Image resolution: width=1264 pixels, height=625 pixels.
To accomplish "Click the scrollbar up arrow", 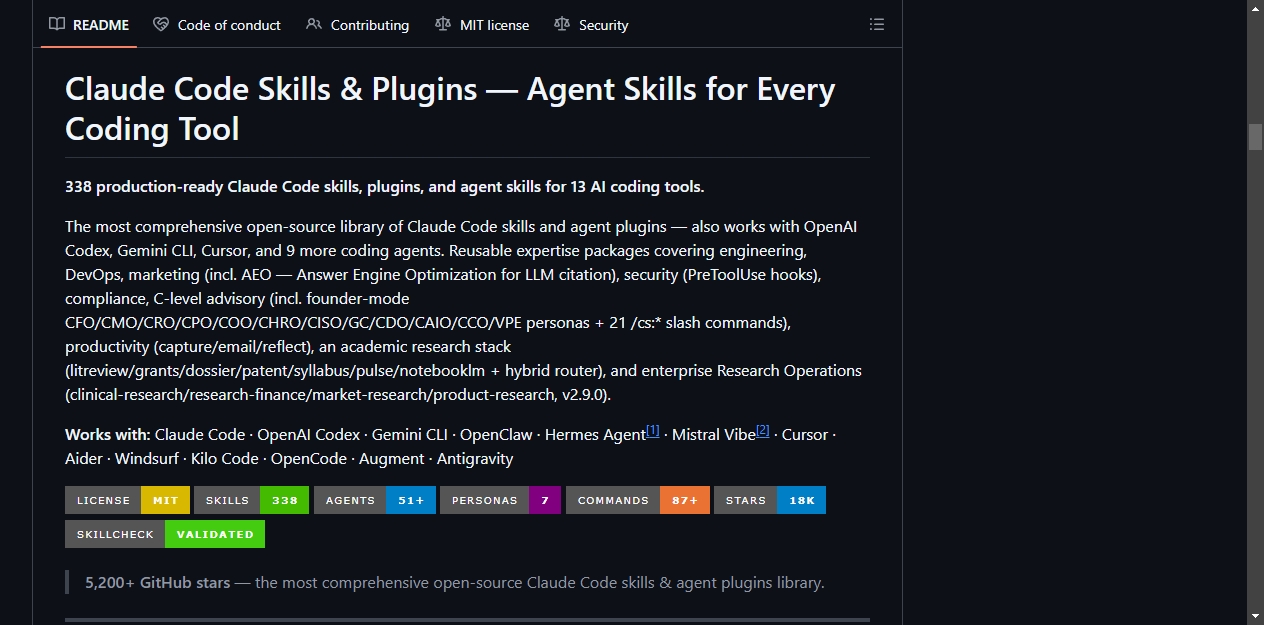I will 1255,8.
